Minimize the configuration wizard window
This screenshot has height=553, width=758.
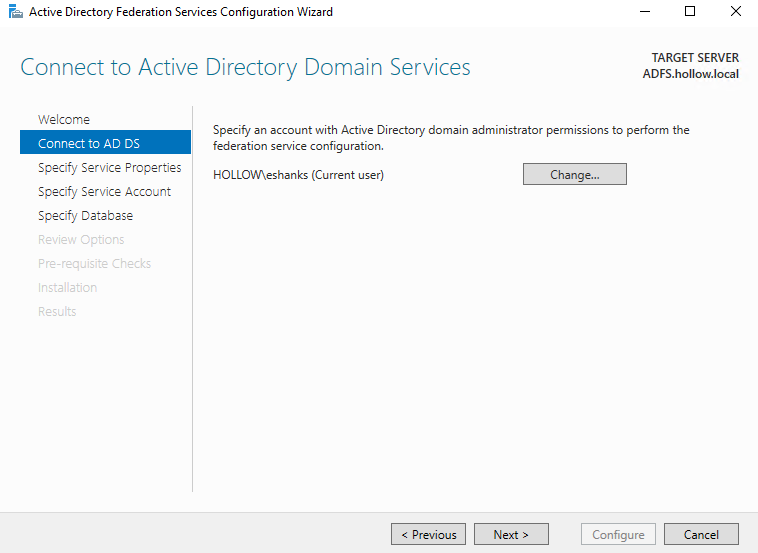(642, 12)
